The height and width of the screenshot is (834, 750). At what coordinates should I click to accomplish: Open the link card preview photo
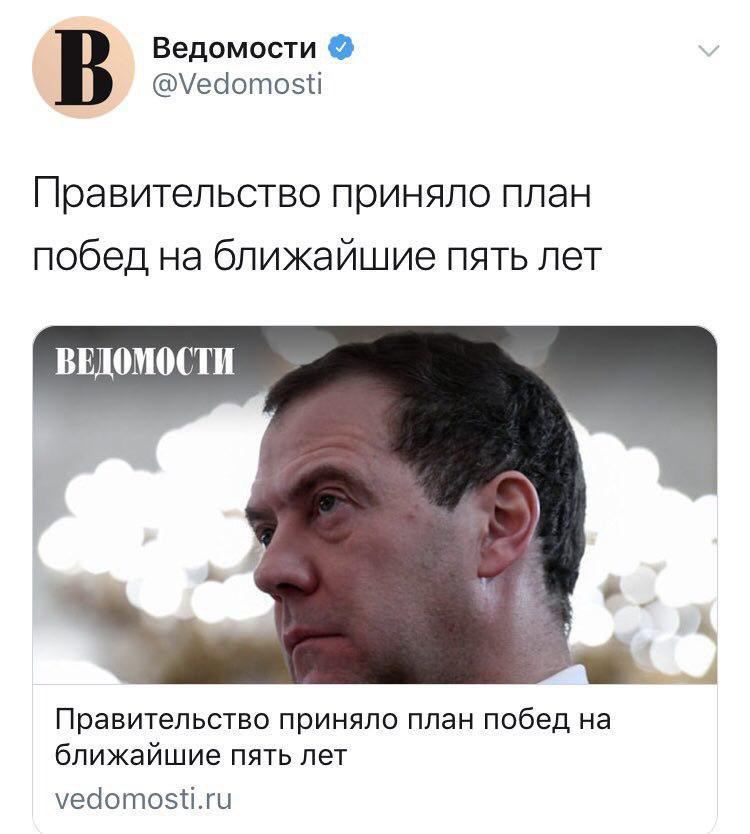[x=375, y=505]
